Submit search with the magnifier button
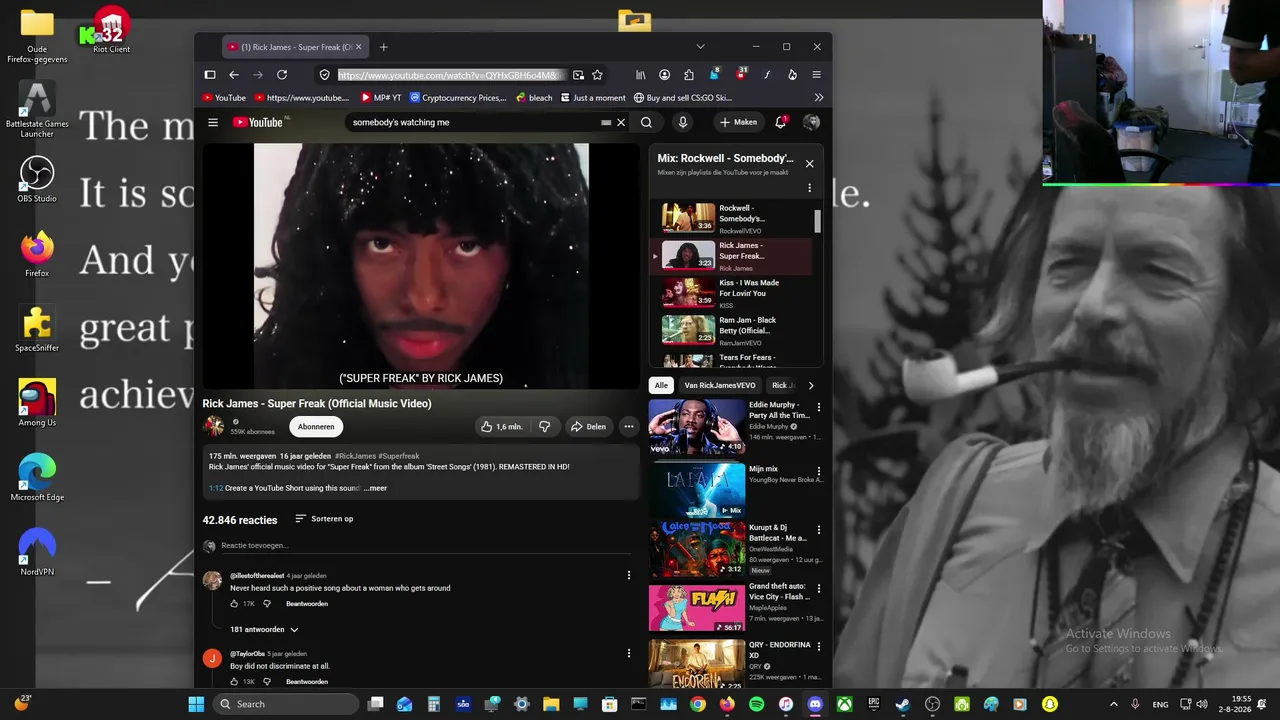 click(x=646, y=122)
